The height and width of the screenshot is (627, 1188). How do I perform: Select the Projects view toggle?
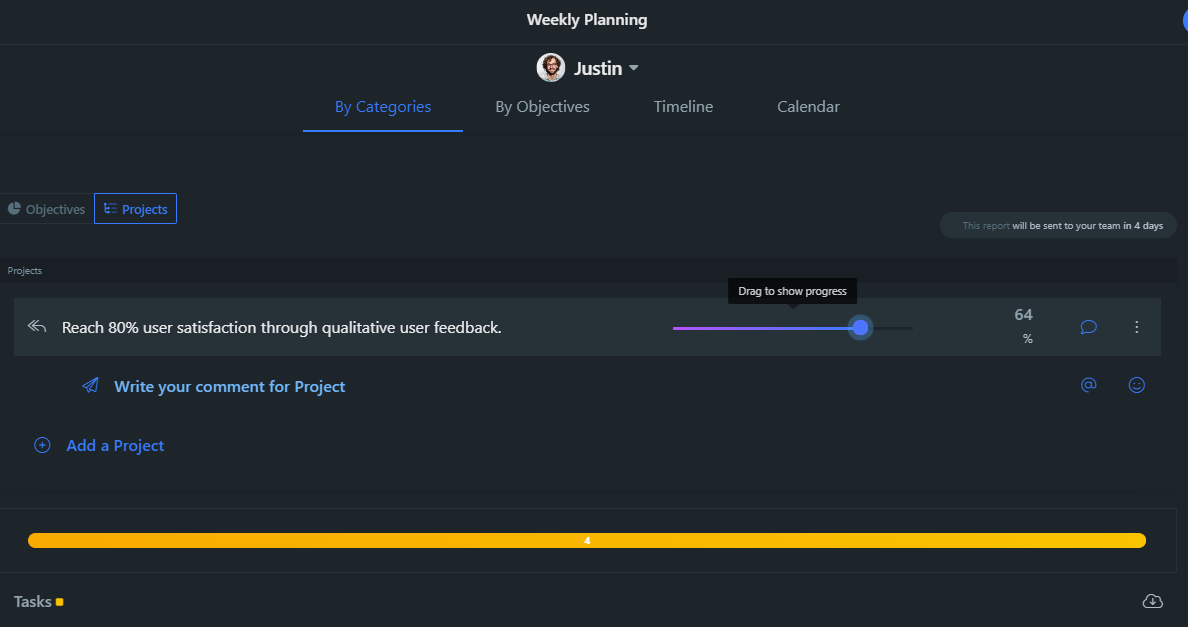135,208
